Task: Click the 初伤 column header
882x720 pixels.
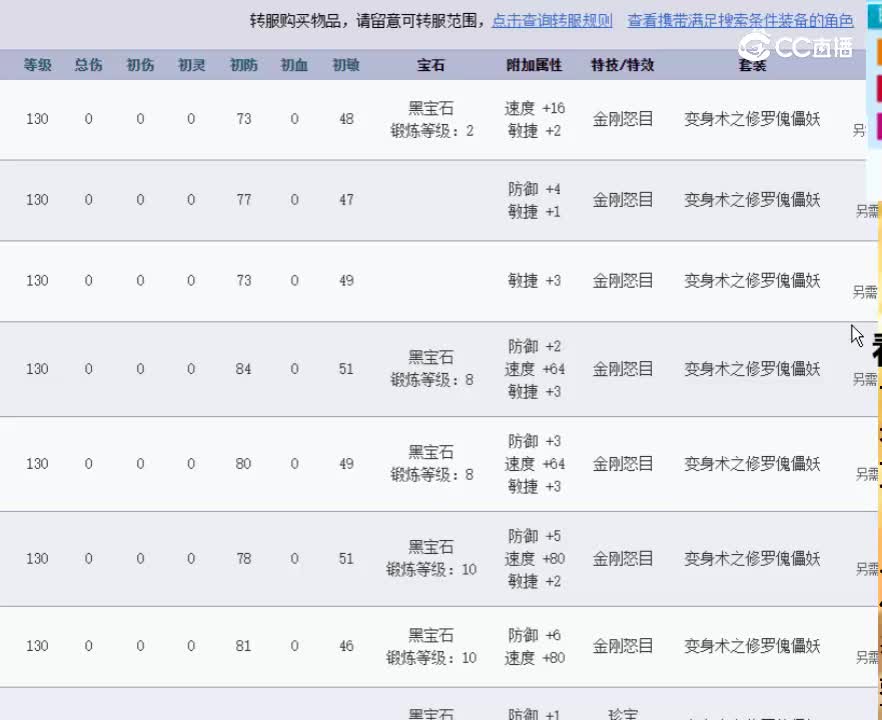Action: point(140,65)
